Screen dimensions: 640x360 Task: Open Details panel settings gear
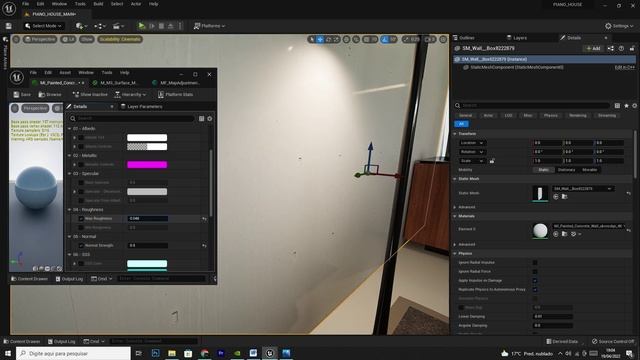(634, 105)
